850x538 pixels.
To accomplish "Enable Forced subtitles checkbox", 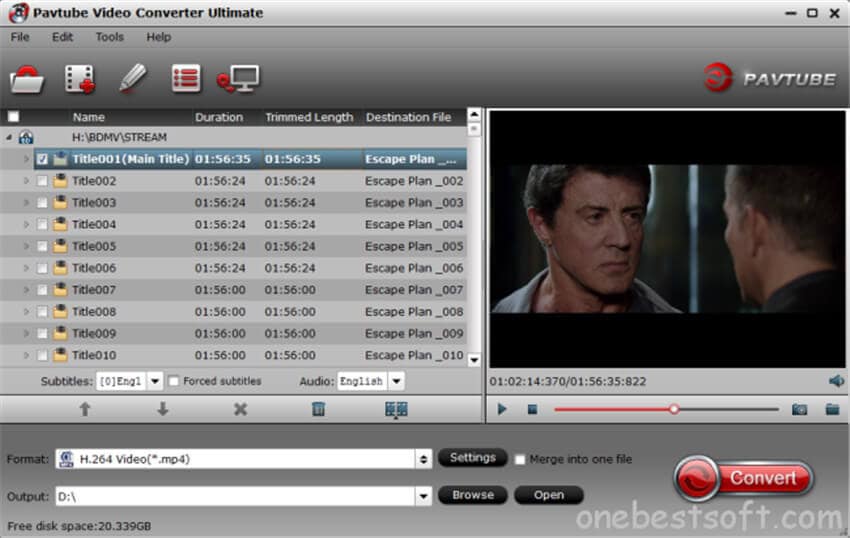I will [x=173, y=381].
